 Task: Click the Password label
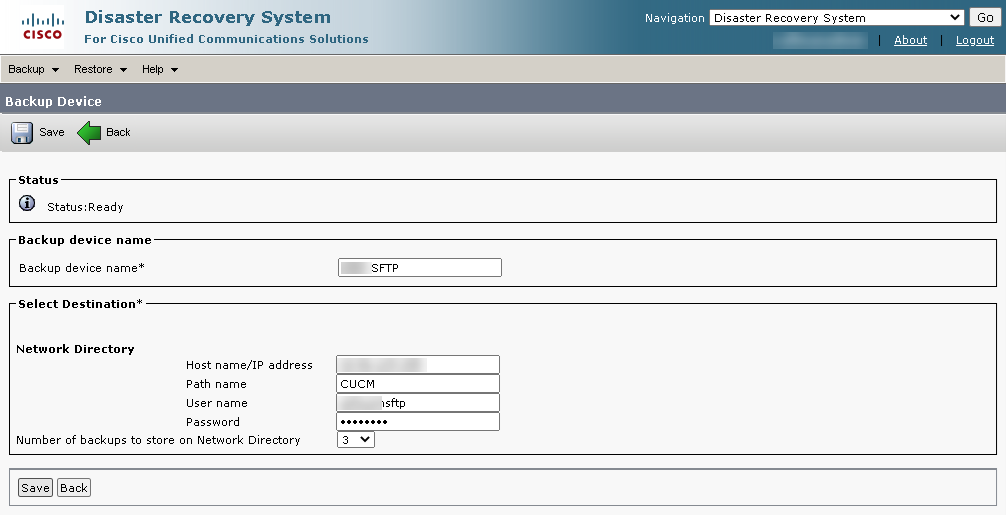213,422
